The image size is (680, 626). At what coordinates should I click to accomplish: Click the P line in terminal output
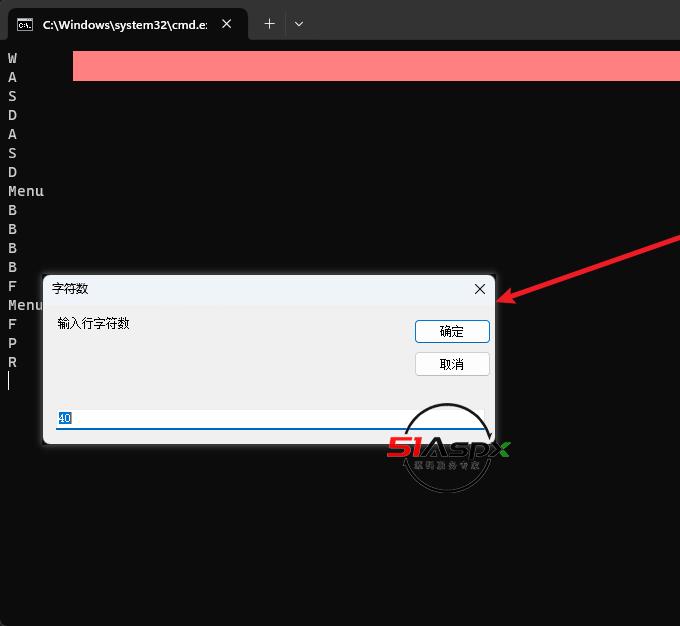pyautogui.click(x=13, y=343)
